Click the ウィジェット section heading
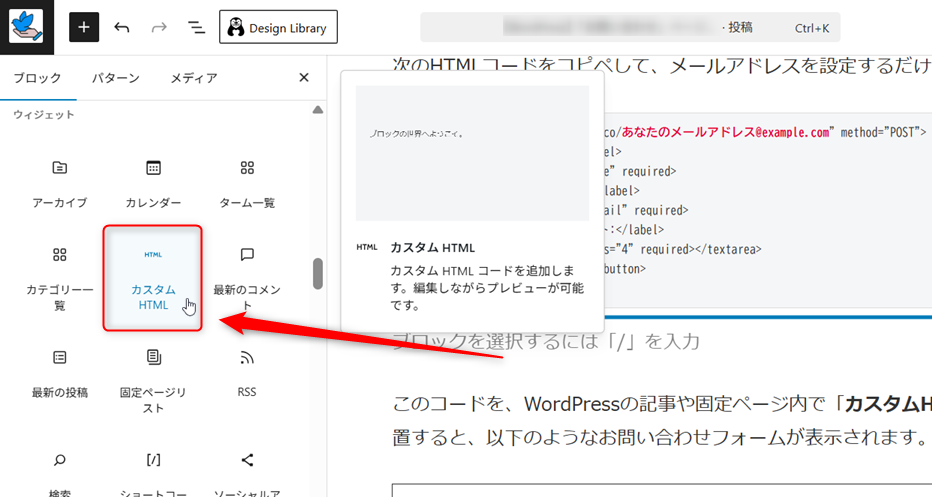The width and height of the screenshot is (932, 497). coord(44,115)
